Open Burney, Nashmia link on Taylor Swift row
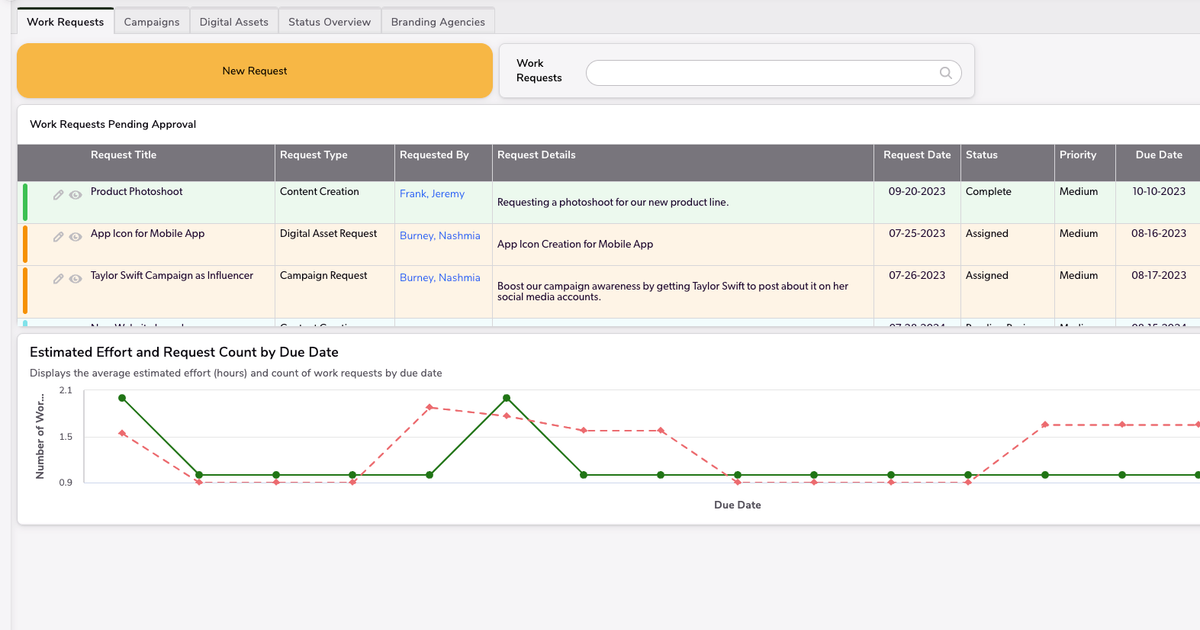The image size is (1200, 630). (440, 278)
